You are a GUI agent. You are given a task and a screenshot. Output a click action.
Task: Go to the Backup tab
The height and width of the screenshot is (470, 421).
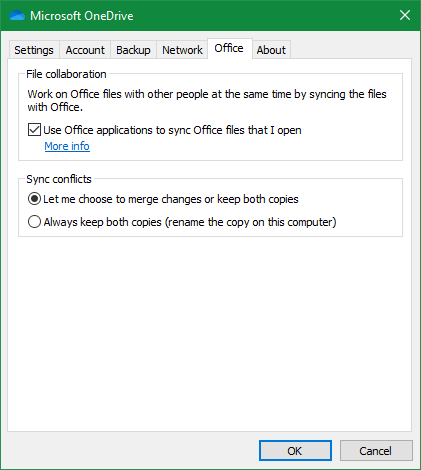133,50
